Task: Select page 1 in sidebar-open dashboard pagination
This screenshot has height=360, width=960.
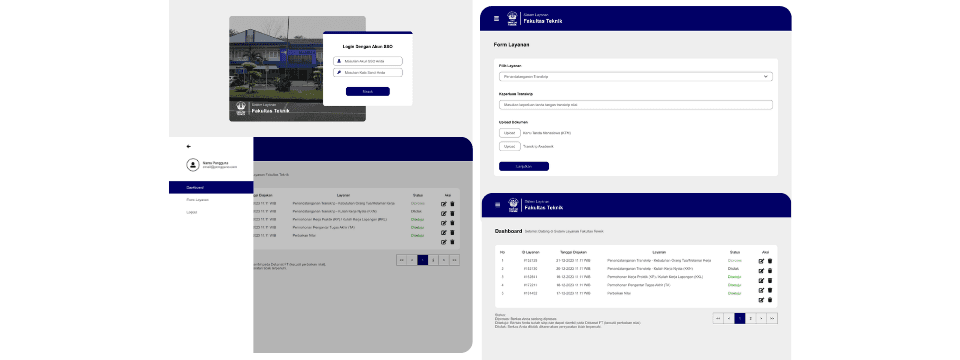Action: 422,260
